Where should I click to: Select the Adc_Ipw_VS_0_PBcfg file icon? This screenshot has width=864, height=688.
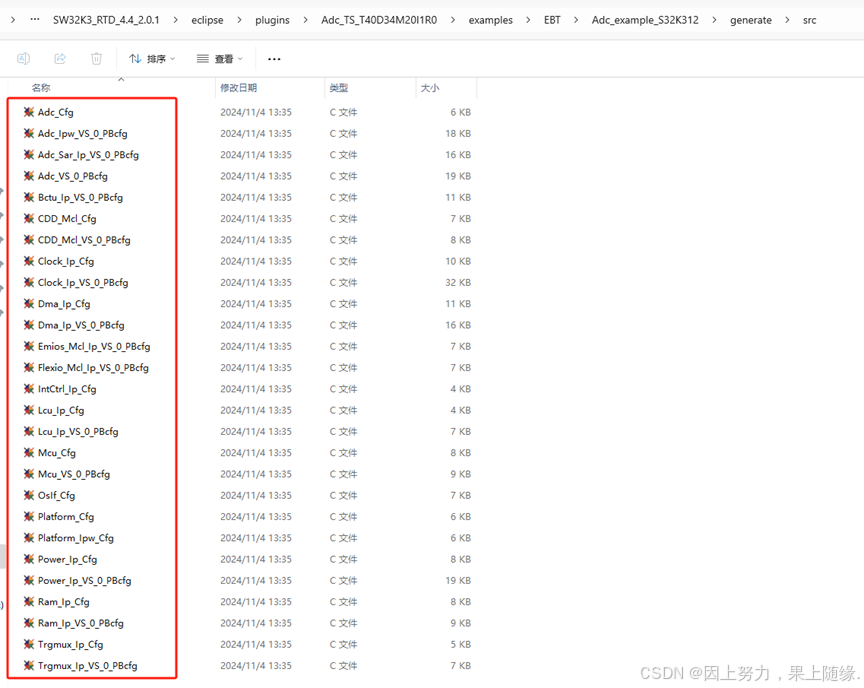29,133
